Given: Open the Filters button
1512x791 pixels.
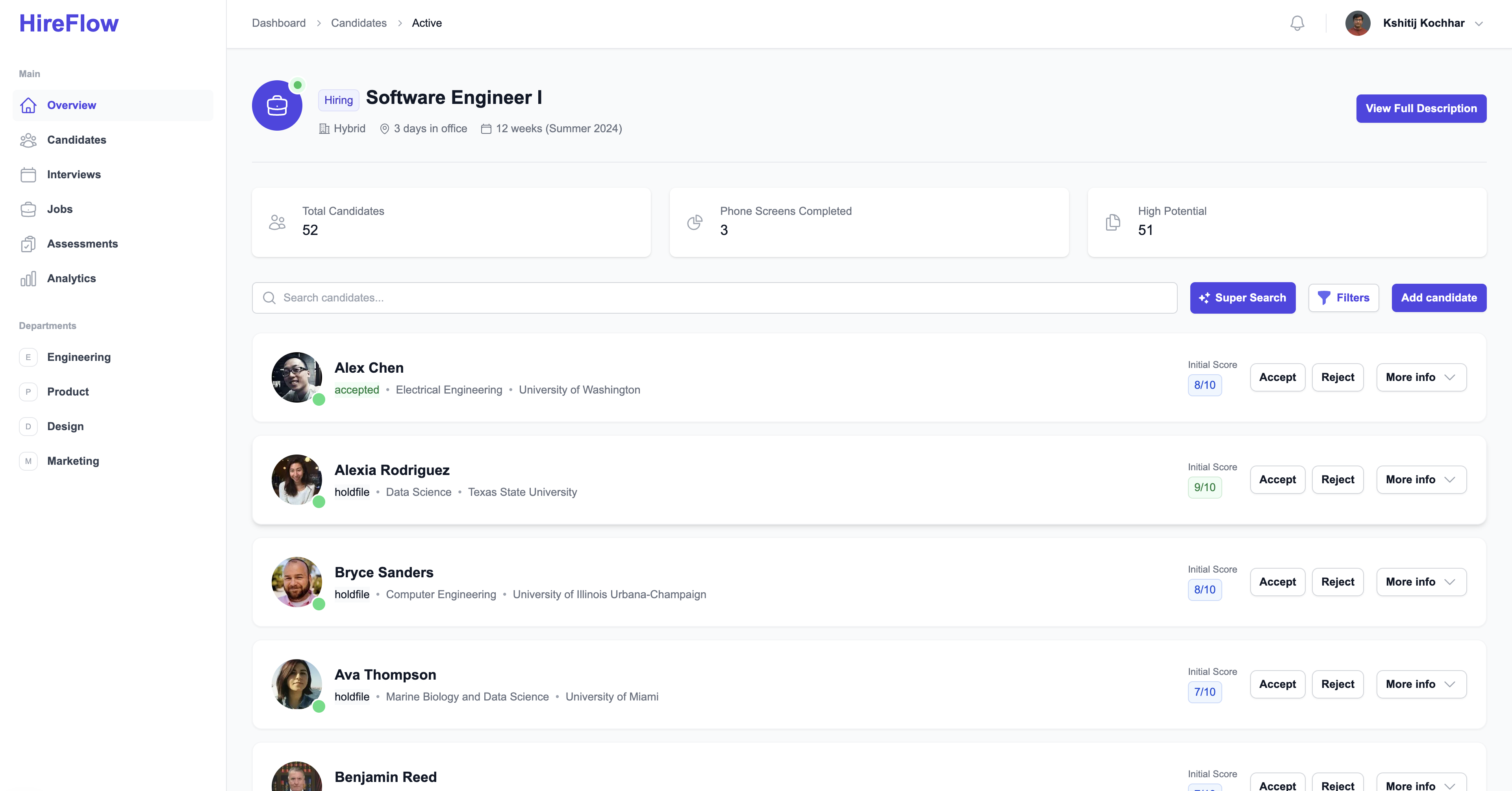Looking at the screenshot, I should [x=1343, y=298].
